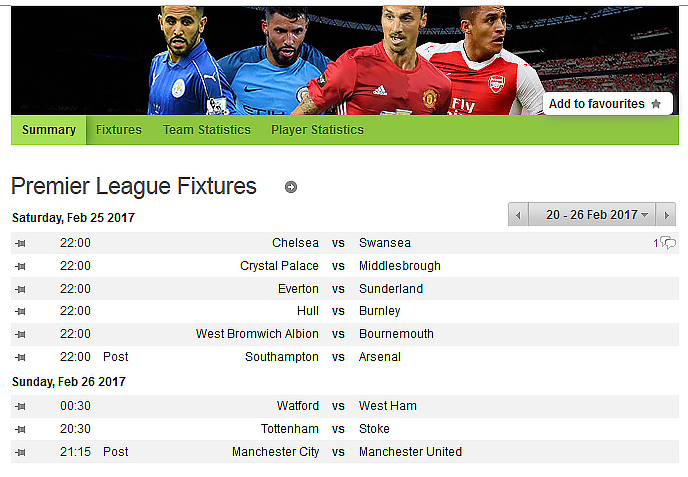
Task: Click the pin icon for Everton vs Sunderland
Action: 20,289
